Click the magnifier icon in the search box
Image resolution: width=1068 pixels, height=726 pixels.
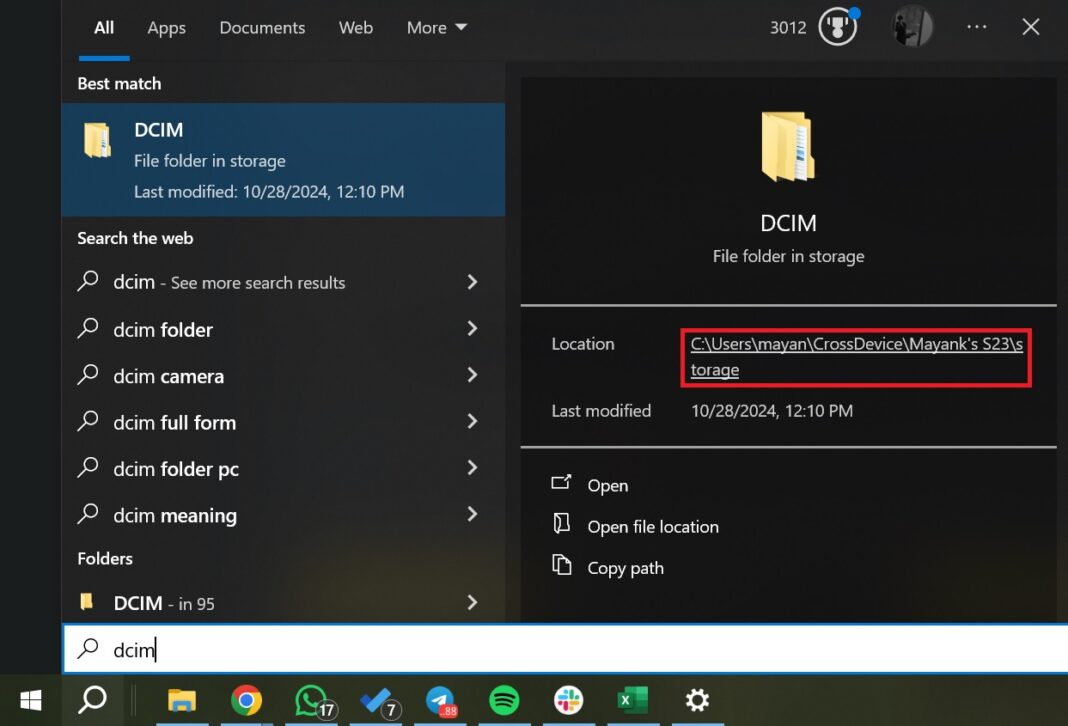[x=85, y=649]
